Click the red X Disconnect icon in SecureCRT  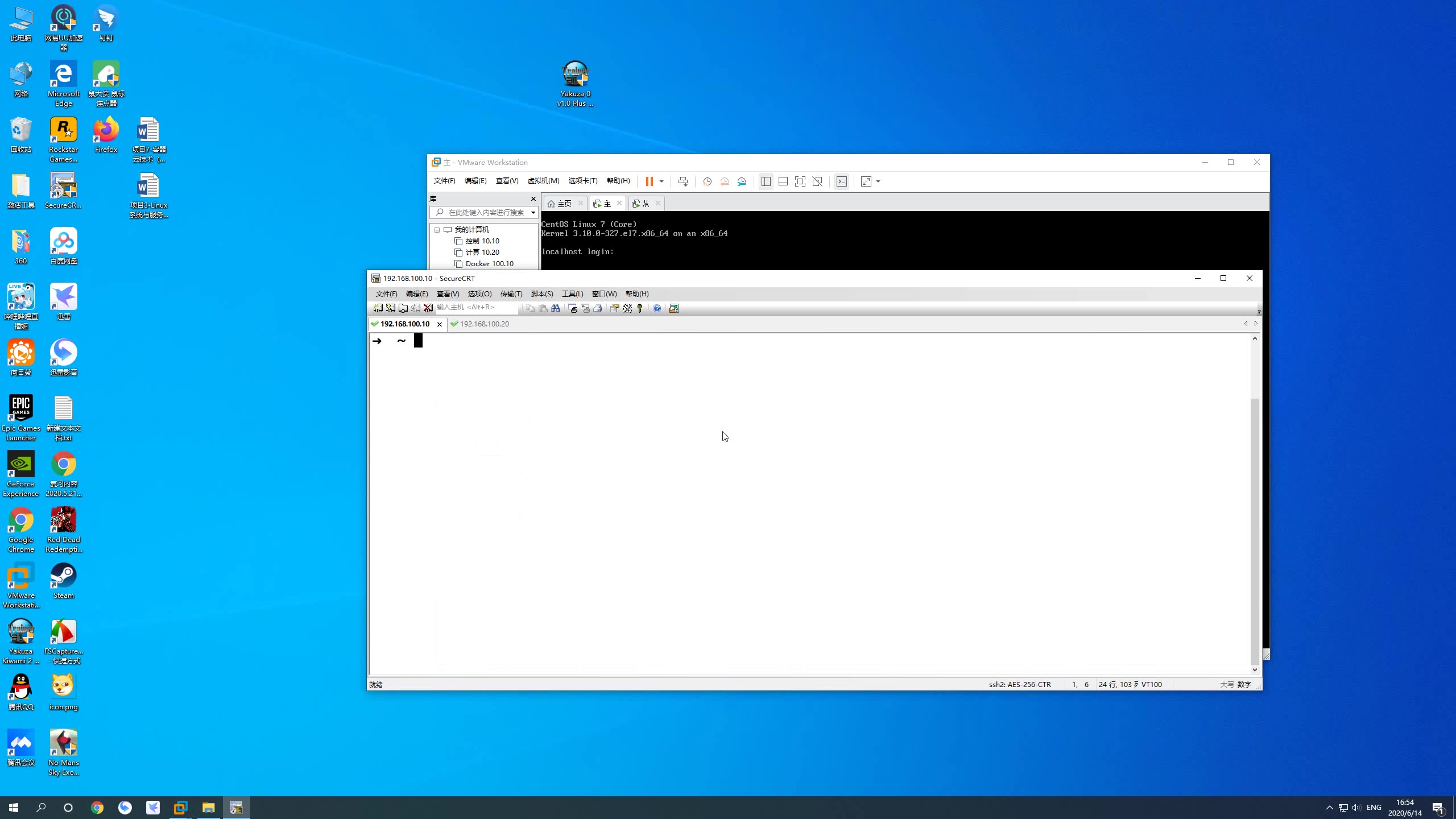point(428,308)
